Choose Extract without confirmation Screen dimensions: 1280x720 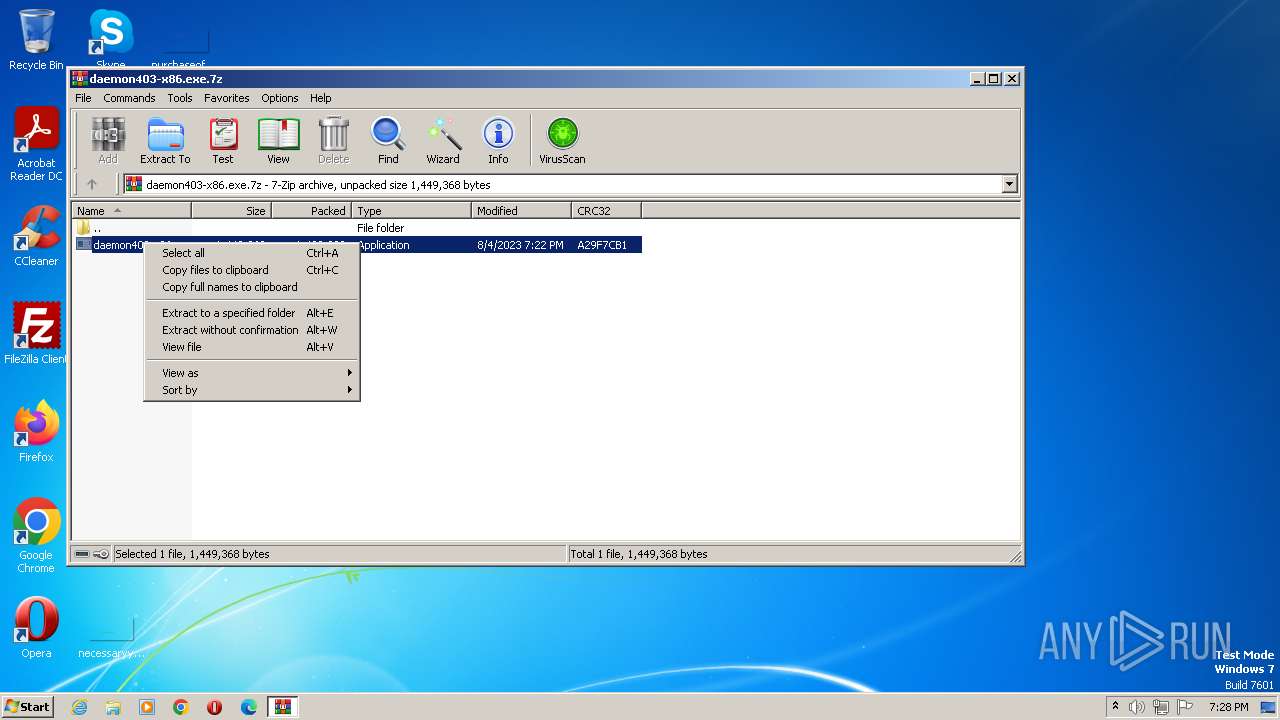coord(252,330)
